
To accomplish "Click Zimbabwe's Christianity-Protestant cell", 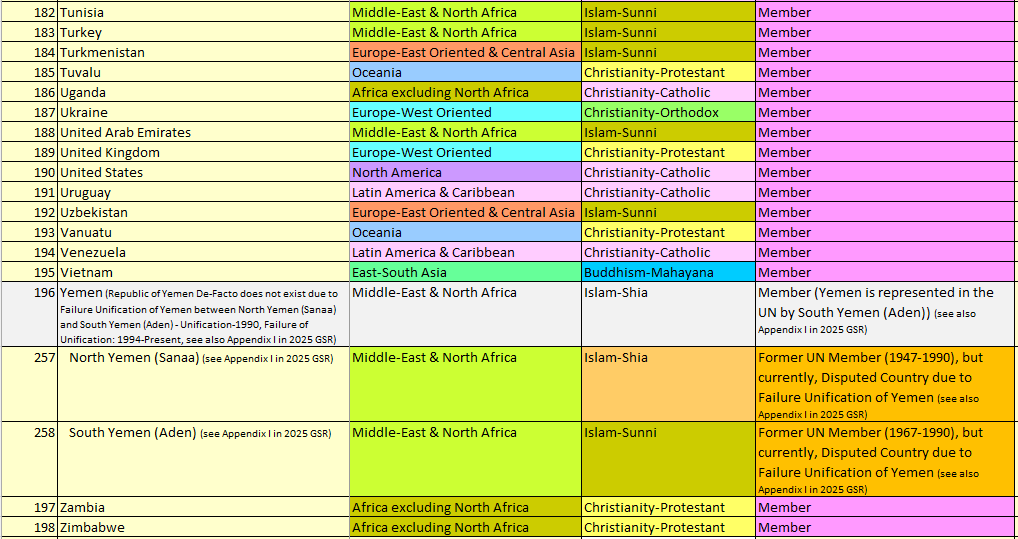I will [669, 527].
